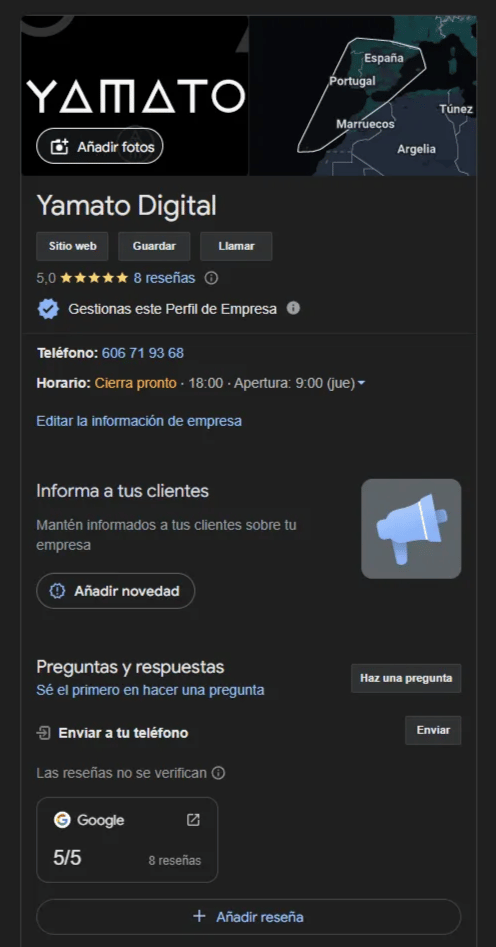The height and width of the screenshot is (947, 496).
Task: Click the info icon by Las reseñas no se verifican
Action: 219,773
